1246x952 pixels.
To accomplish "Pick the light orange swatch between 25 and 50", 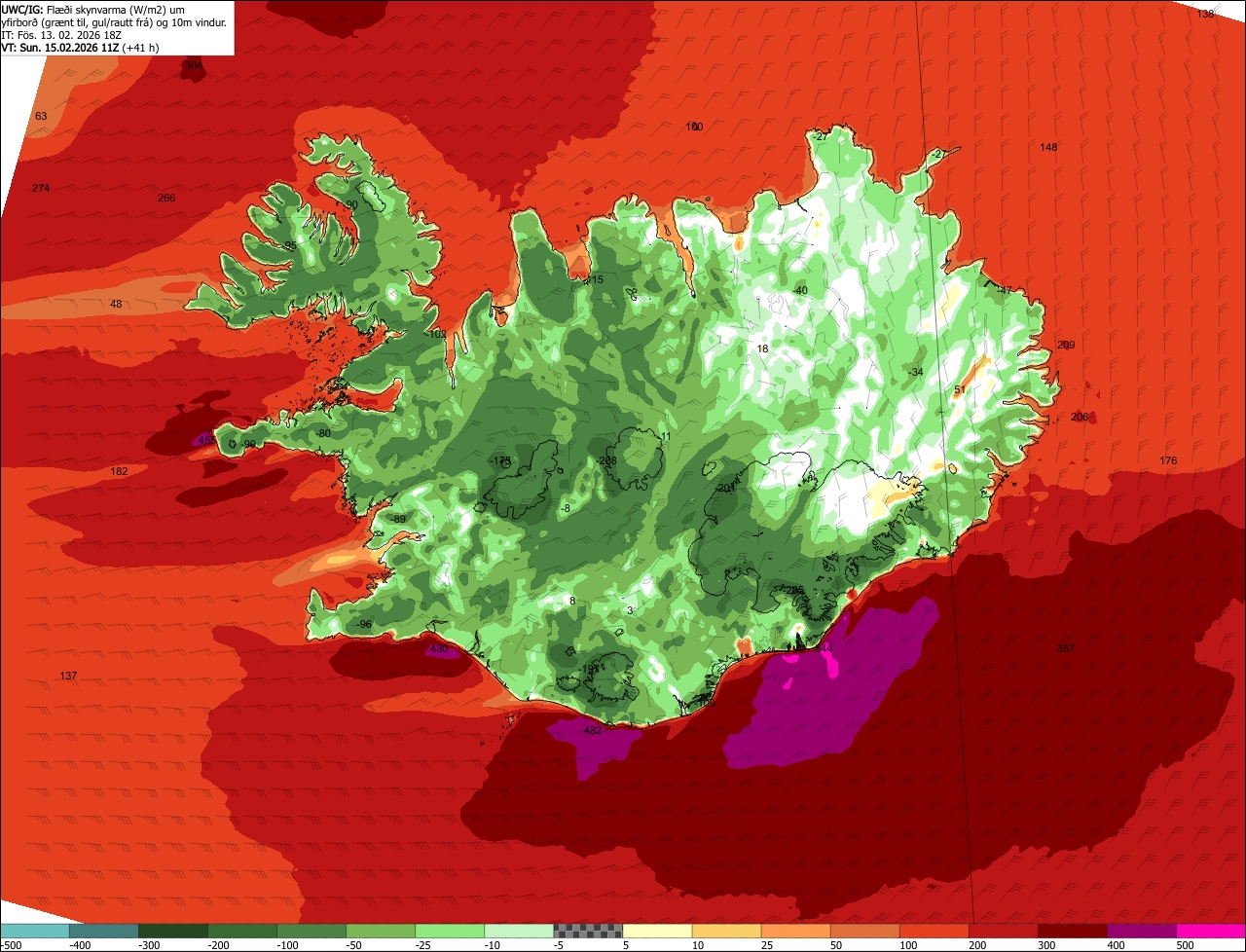I will (x=795, y=931).
